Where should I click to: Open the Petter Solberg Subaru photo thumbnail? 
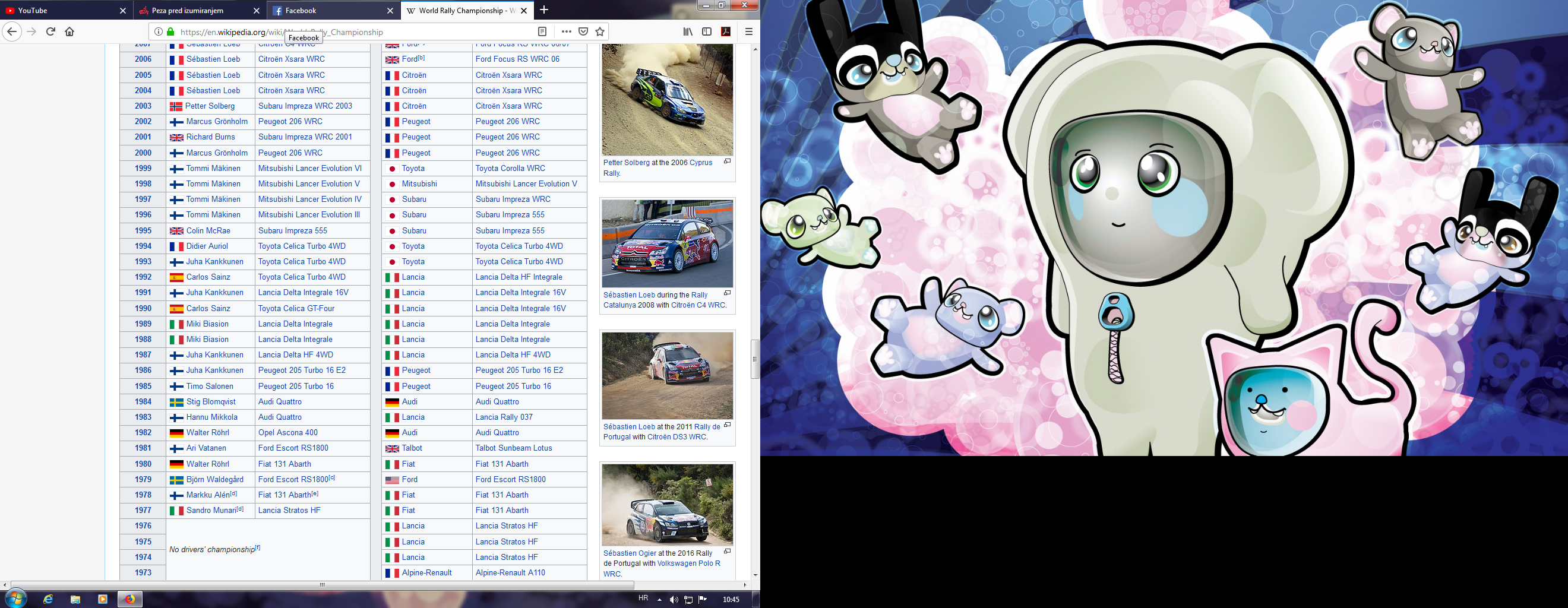click(667, 99)
